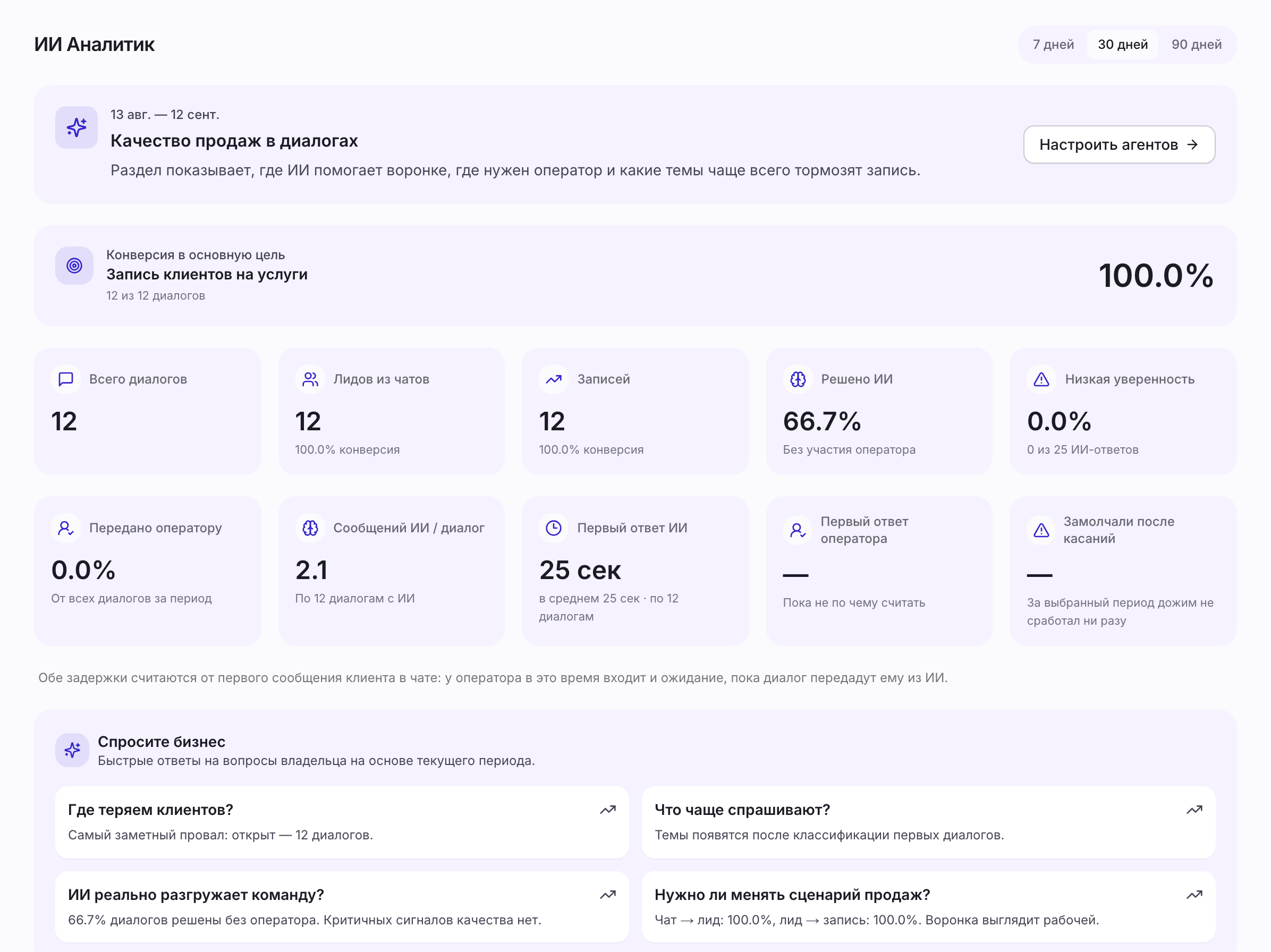Click the people icon in Лидов из чатов

(x=310, y=379)
